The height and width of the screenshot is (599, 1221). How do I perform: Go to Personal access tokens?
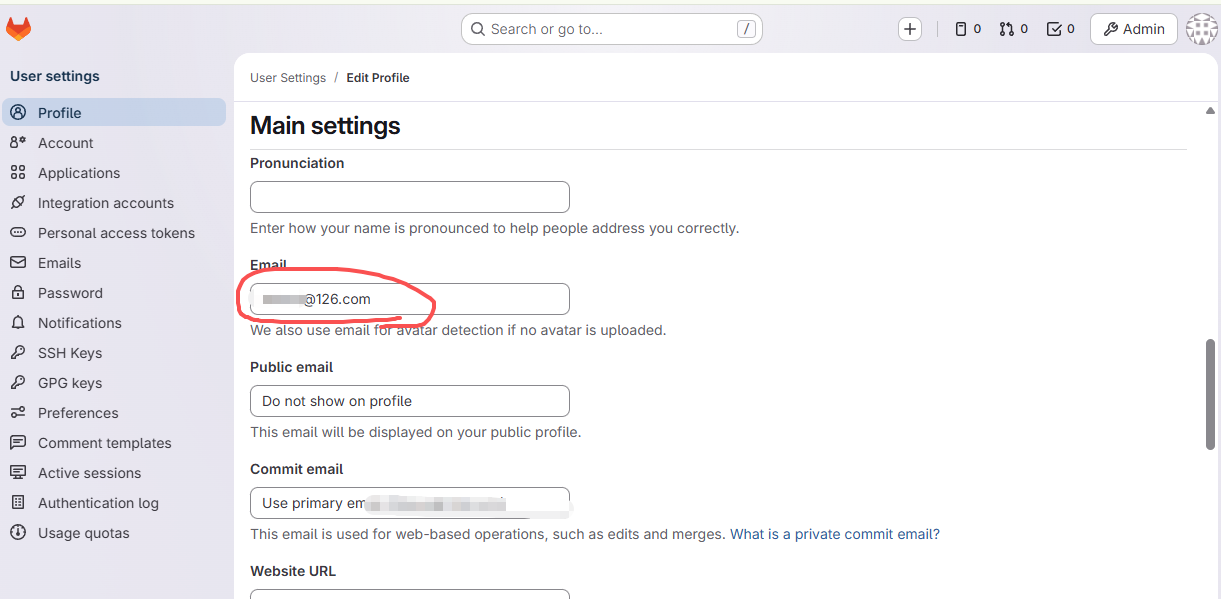click(x=116, y=233)
